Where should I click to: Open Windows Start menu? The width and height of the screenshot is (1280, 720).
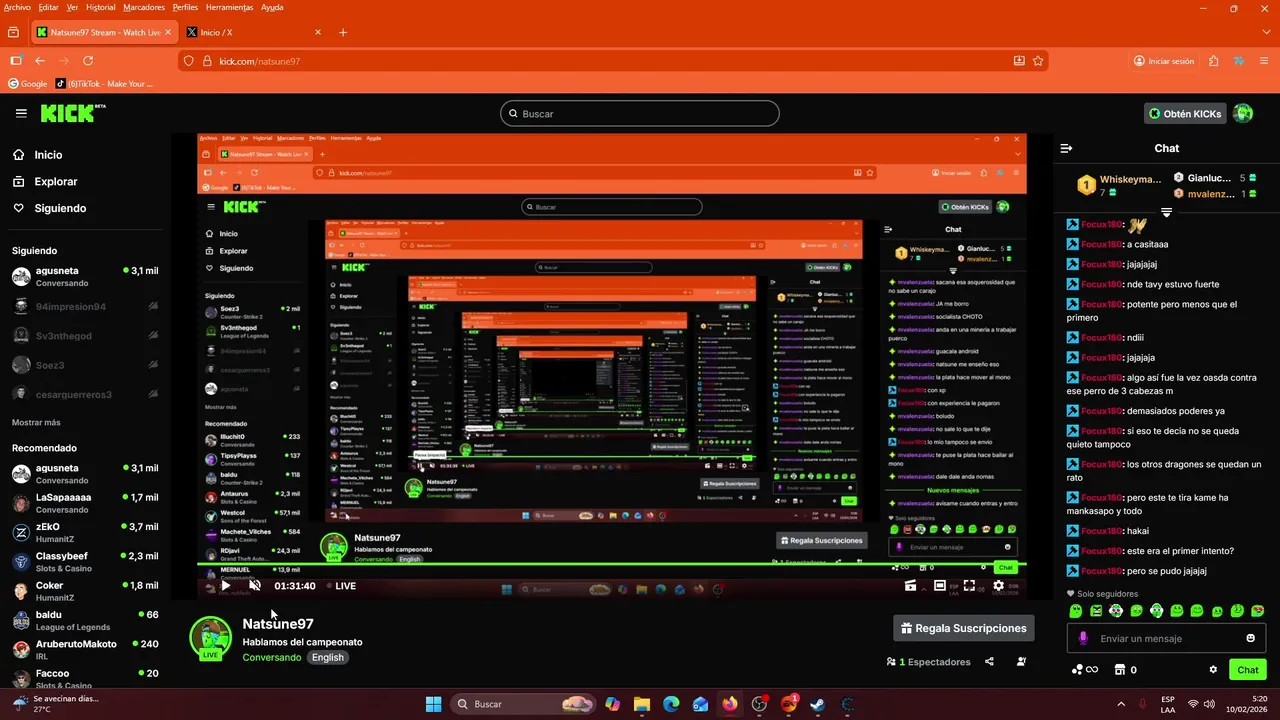(433, 704)
